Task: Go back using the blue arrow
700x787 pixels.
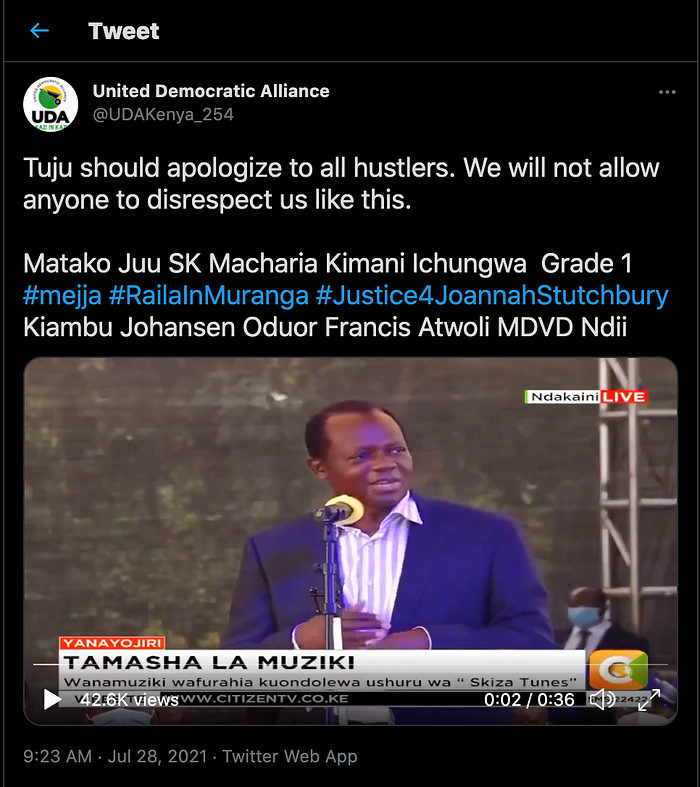Action: point(40,31)
